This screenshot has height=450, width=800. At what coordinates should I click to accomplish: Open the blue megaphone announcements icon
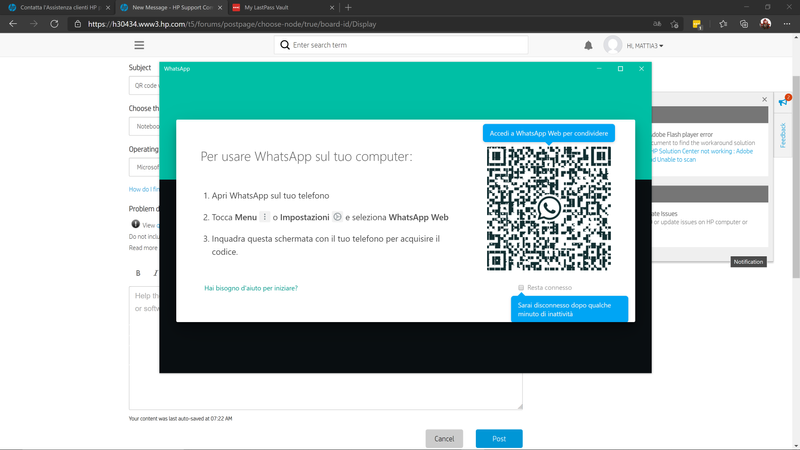click(x=784, y=101)
